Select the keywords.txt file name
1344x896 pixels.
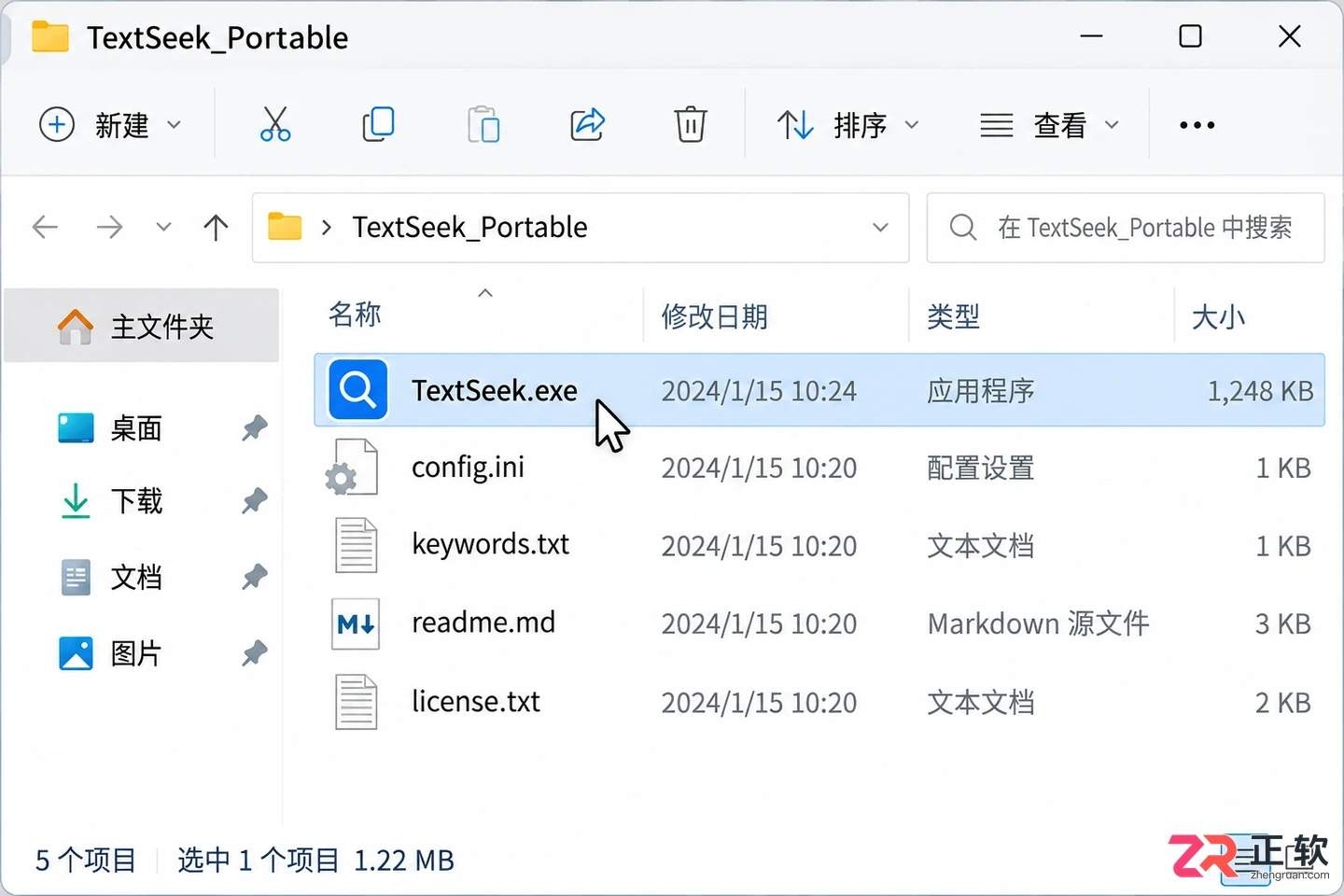point(490,544)
